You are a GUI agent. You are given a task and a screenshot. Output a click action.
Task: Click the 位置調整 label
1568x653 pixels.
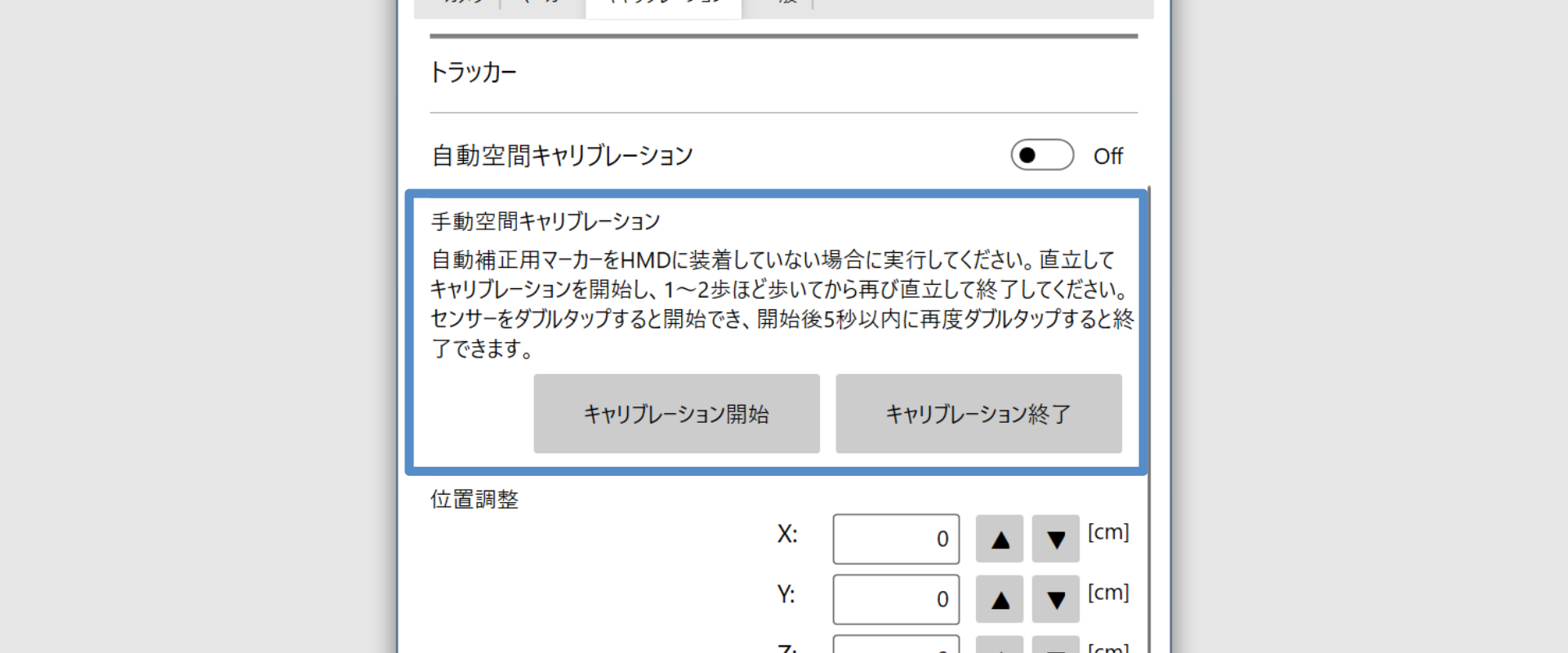pyautogui.click(x=474, y=500)
